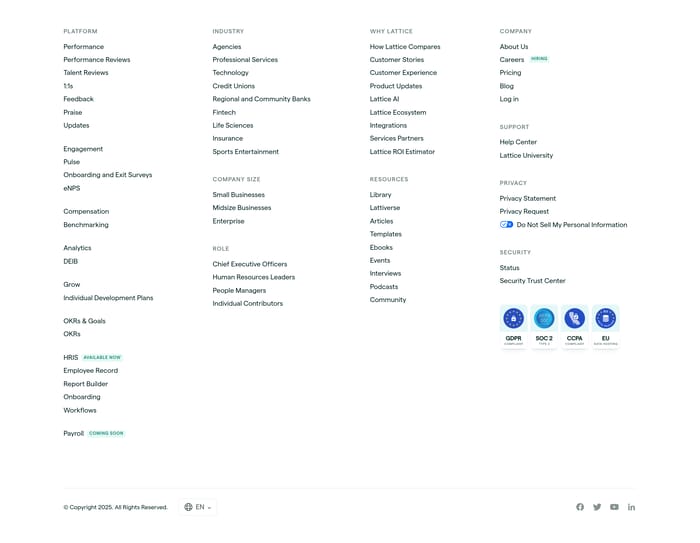The height and width of the screenshot is (543, 700).
Task: Open Regional and Community Banks industry
Action: [x=261, y=99]
